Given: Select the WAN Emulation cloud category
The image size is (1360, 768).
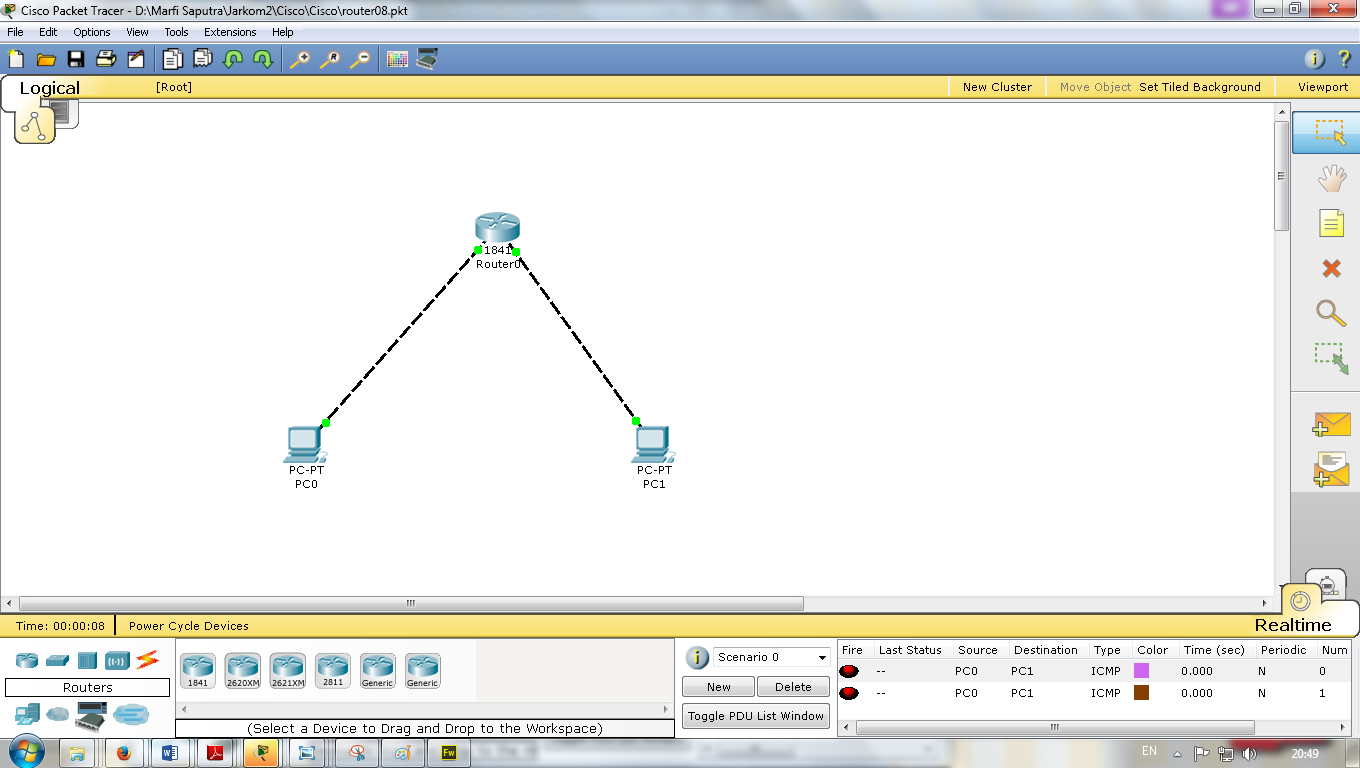Looking at the screenshot, I should pyautogui.click(x=57, y=714).
